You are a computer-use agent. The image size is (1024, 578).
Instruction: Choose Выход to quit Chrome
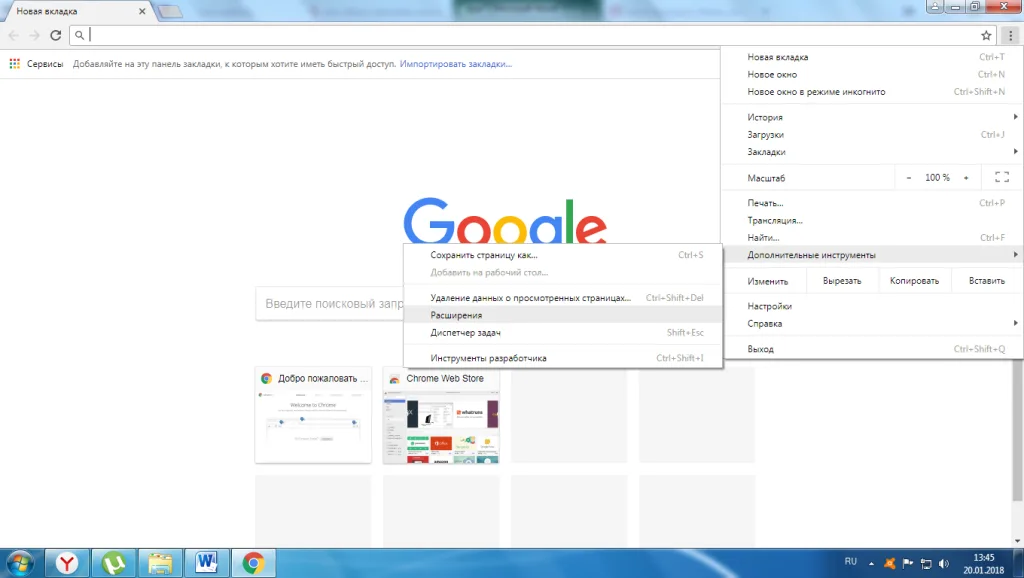[871, 349]
